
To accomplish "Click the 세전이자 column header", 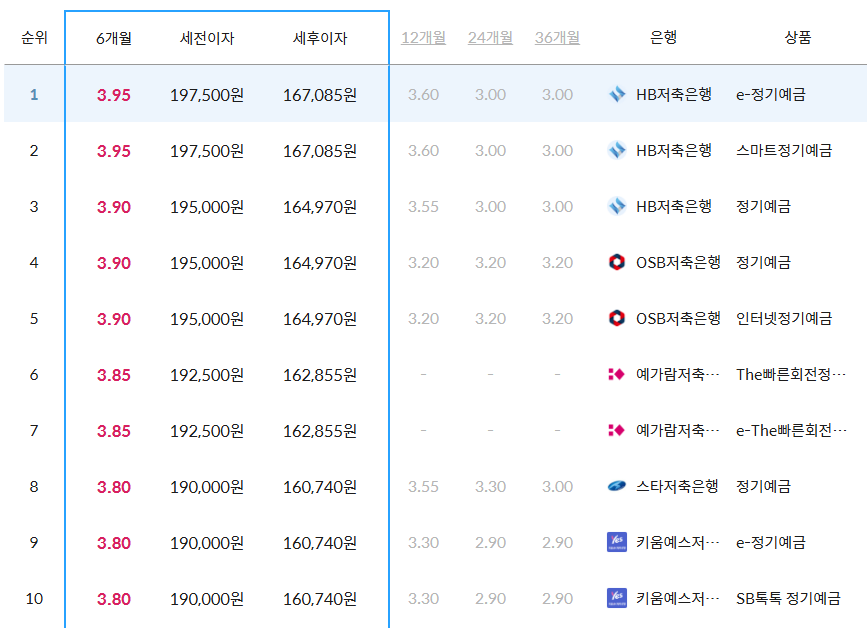I will (x=207, y=38).
